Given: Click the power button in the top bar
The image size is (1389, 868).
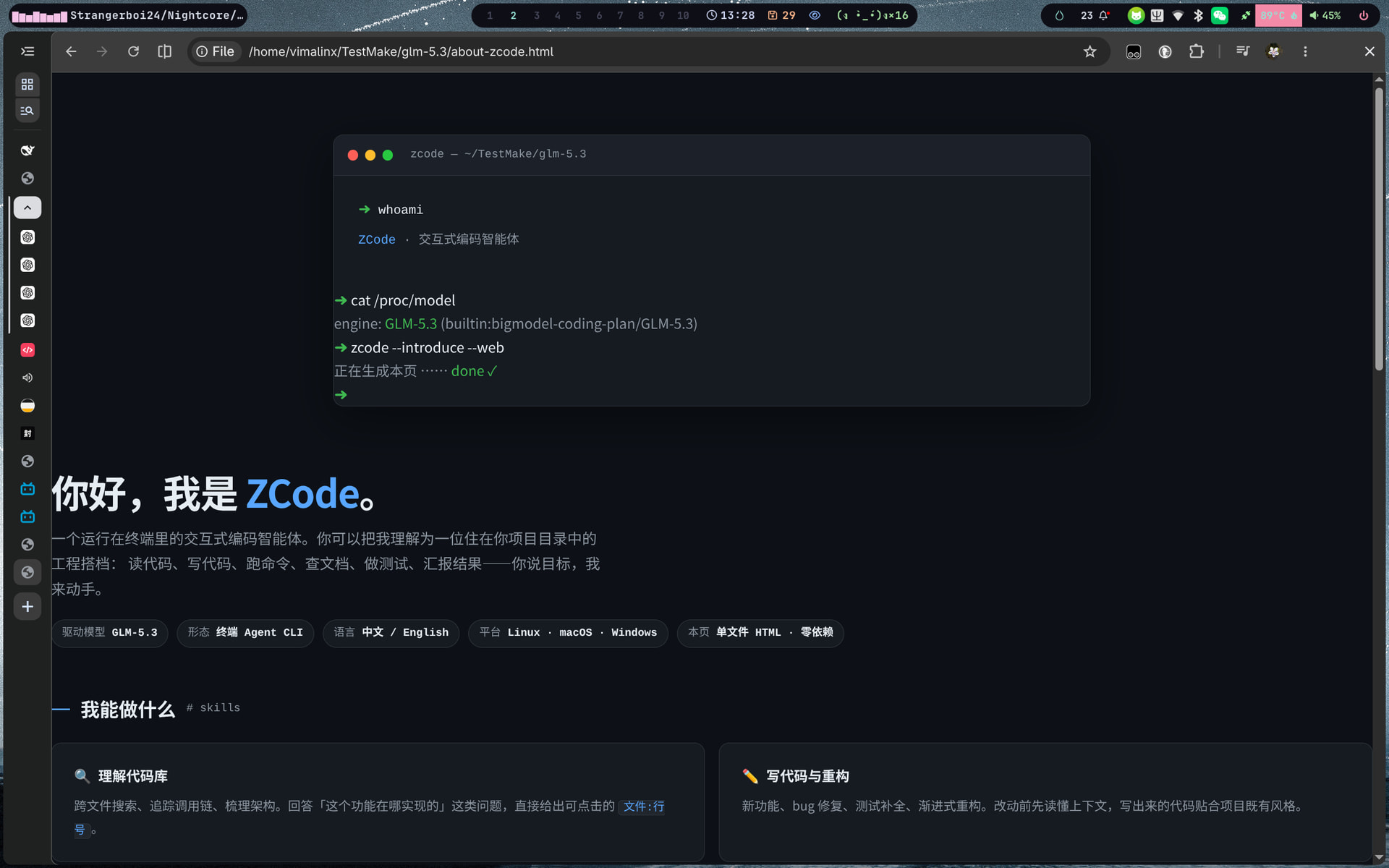Looking at the screenshot, I should pos(1364,15).
